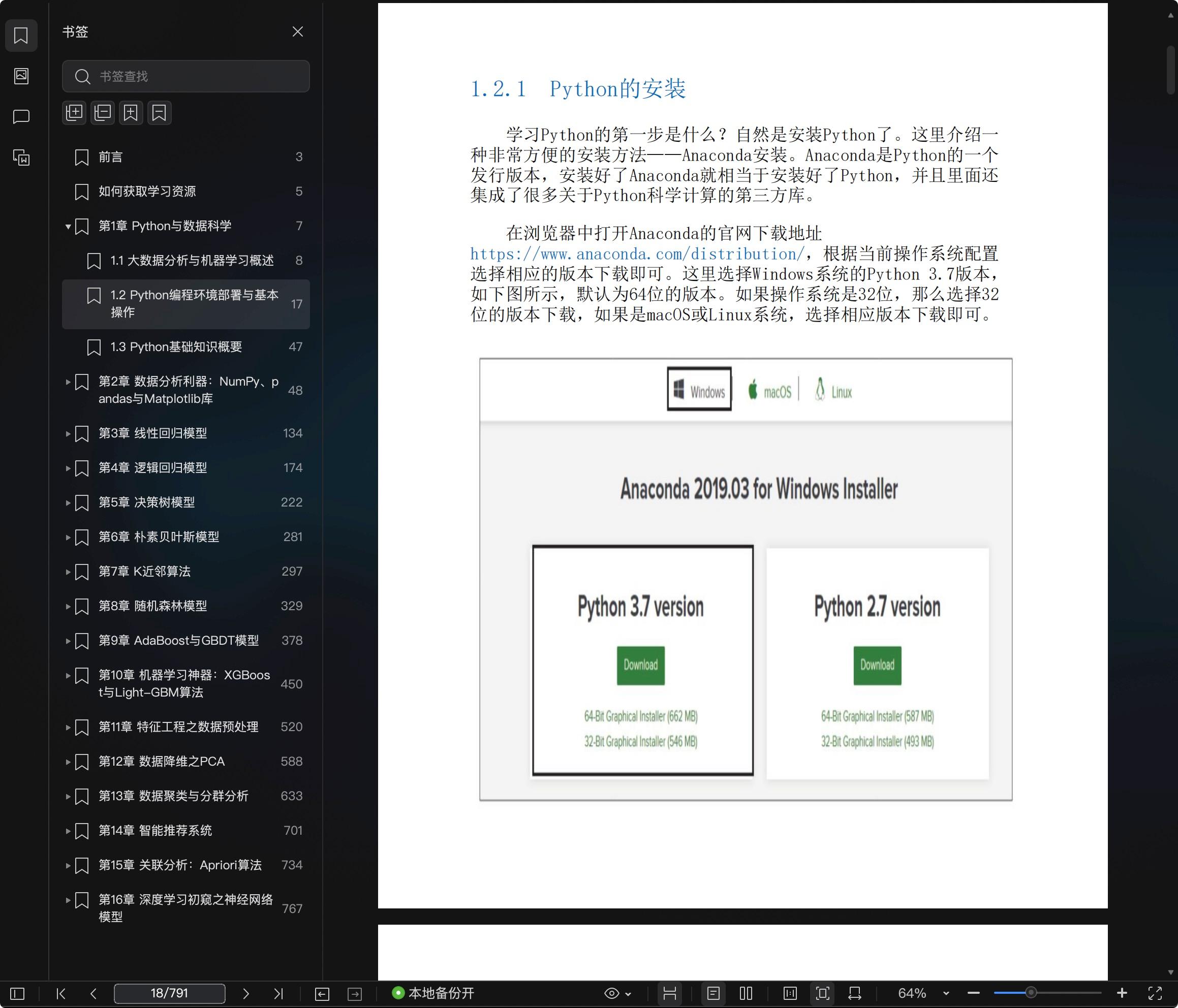1178x1008 pixels.
Task: Expand the 第2章 数据分析利器 bookmark
Action: point(68,382)
